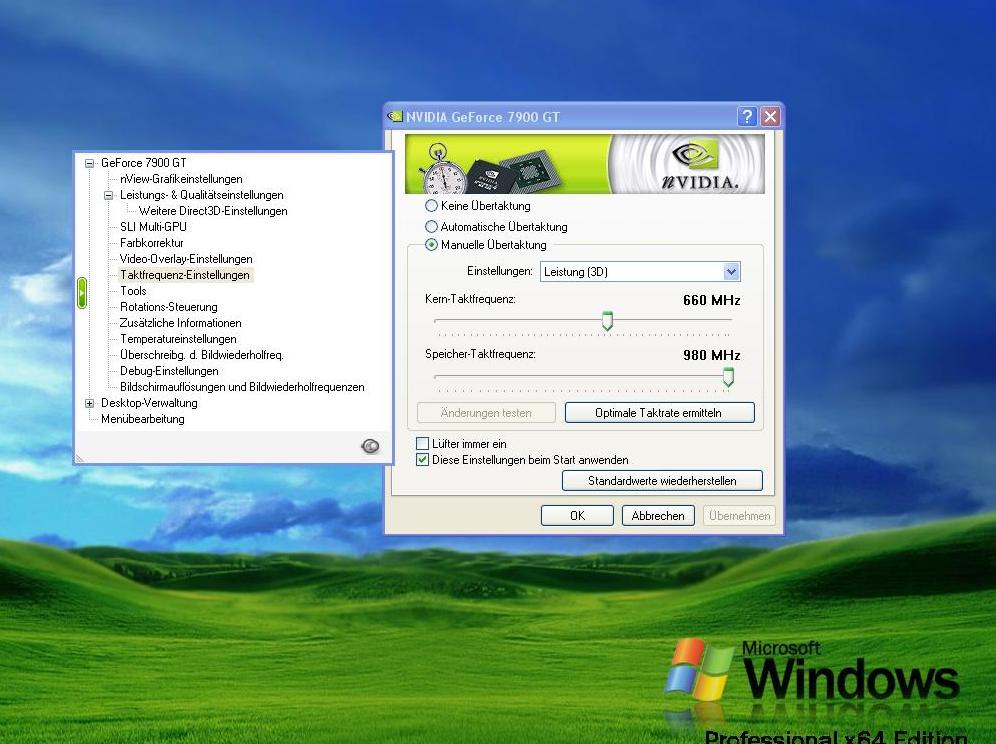Screen dimensions: 996x744
Task: Click the round NVIDIA eye icon below the tree
Action: [370, 446]
